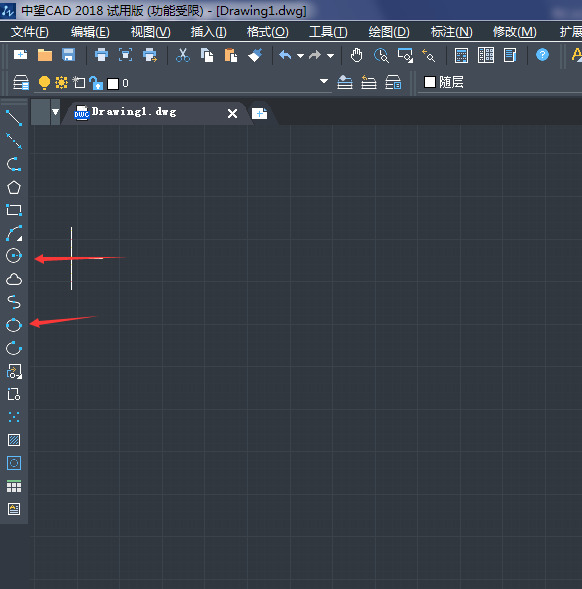Select the Revision Cloud tool
This screenshot has height=589, width=582.
tap(14, 279)
